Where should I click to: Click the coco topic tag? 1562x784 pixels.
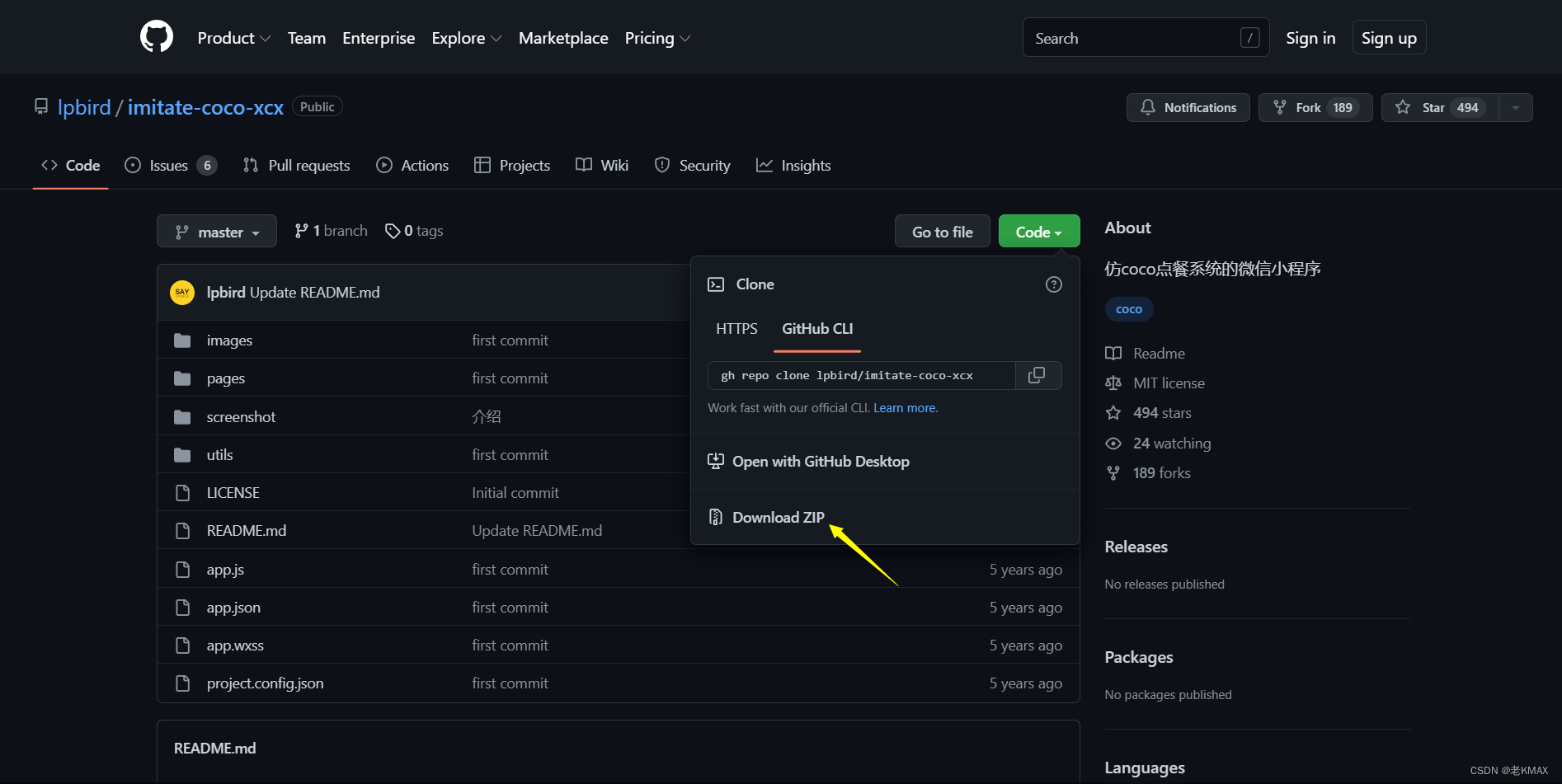pos(1129,309)
